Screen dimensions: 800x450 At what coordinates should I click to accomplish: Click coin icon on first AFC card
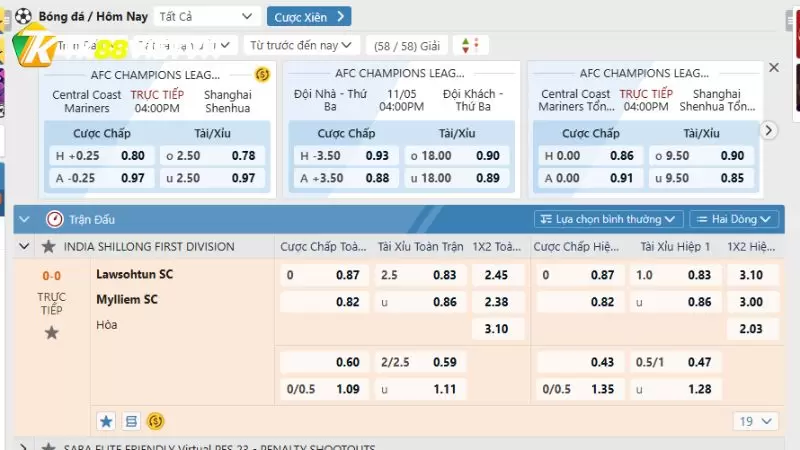262,74
